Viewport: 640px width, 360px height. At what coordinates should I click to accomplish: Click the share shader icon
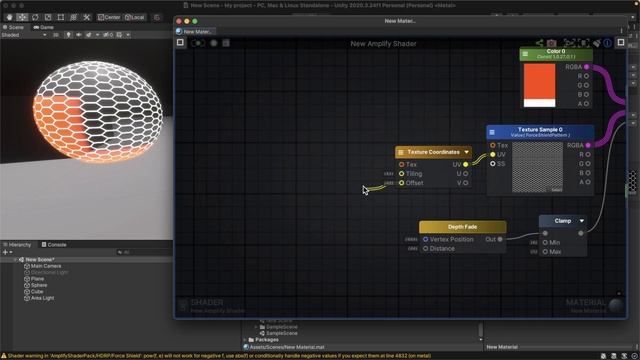click(539, 43)
